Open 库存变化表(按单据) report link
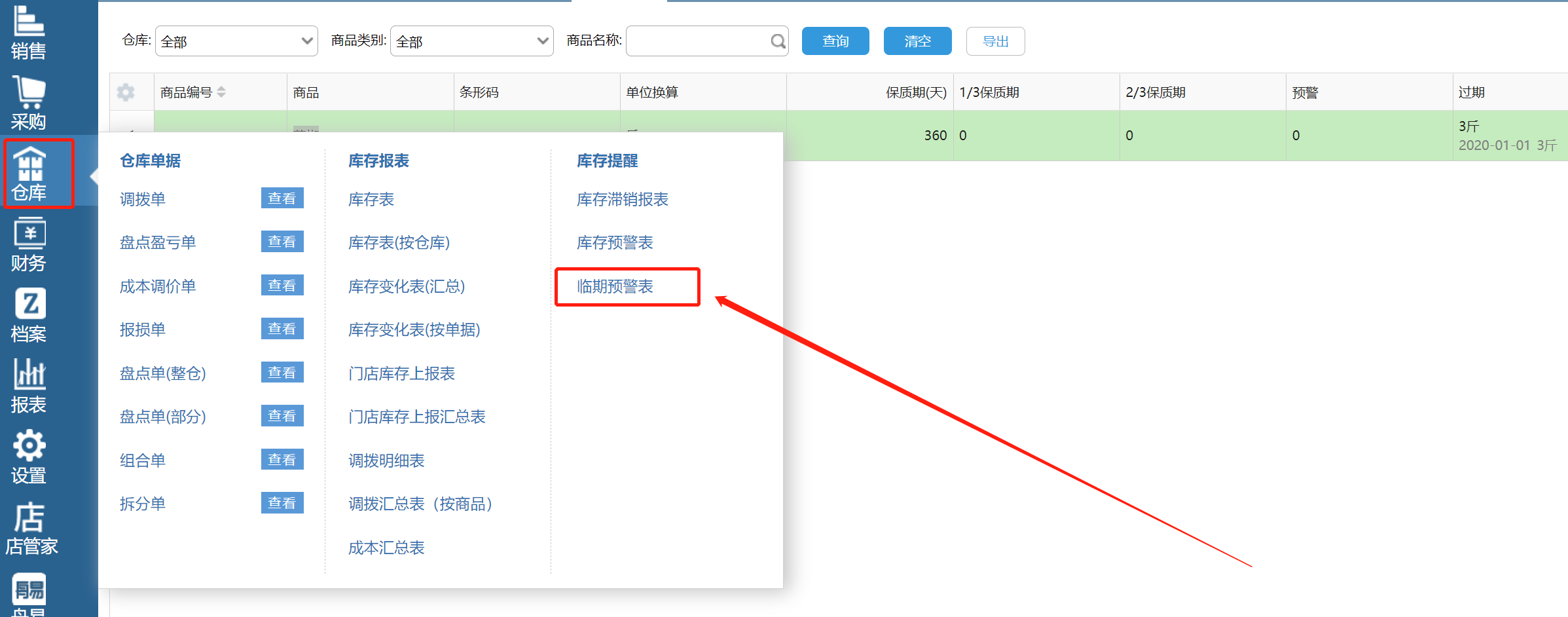 [x=414, y=329]
